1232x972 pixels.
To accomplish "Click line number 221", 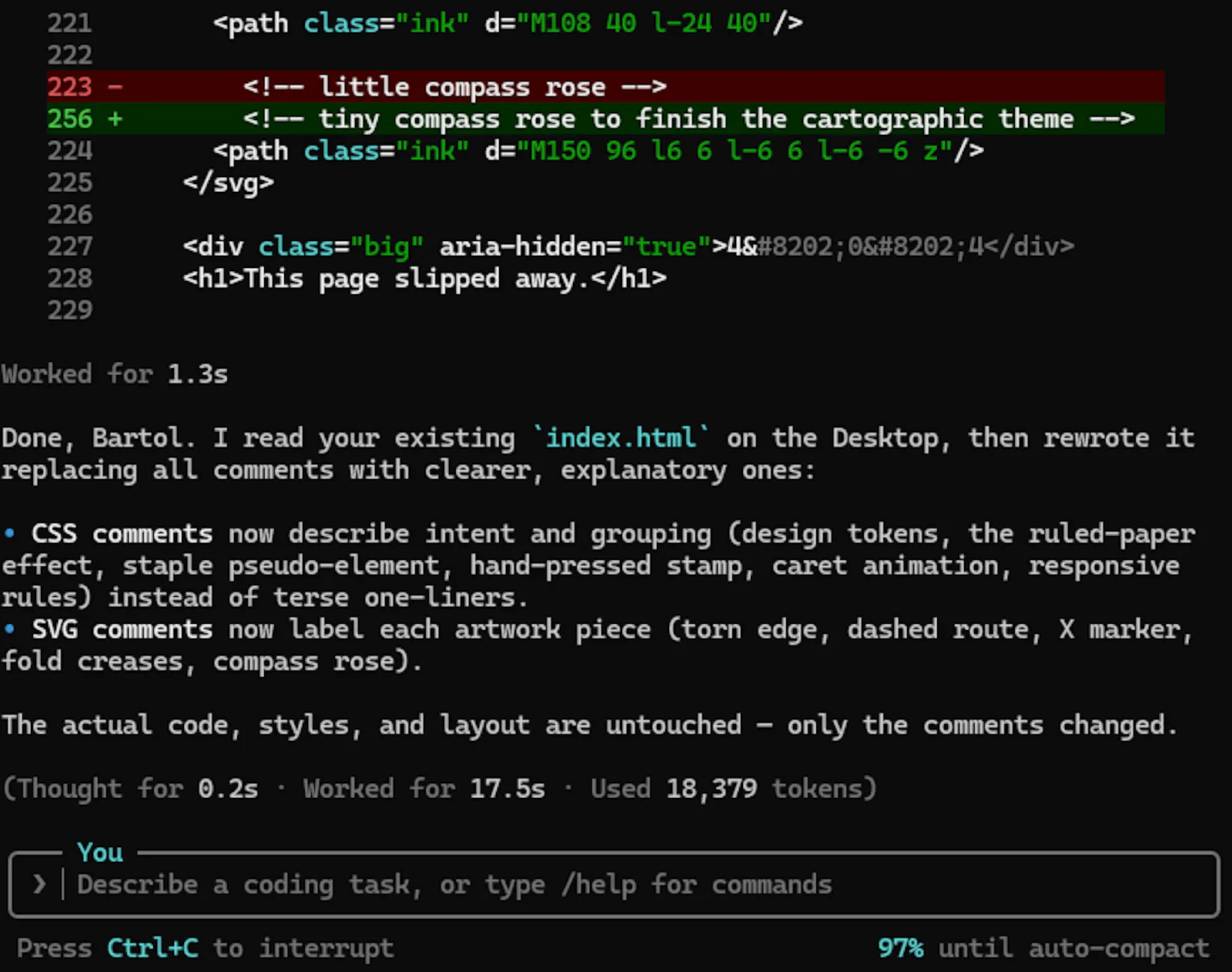I will (x=69, y=23).
